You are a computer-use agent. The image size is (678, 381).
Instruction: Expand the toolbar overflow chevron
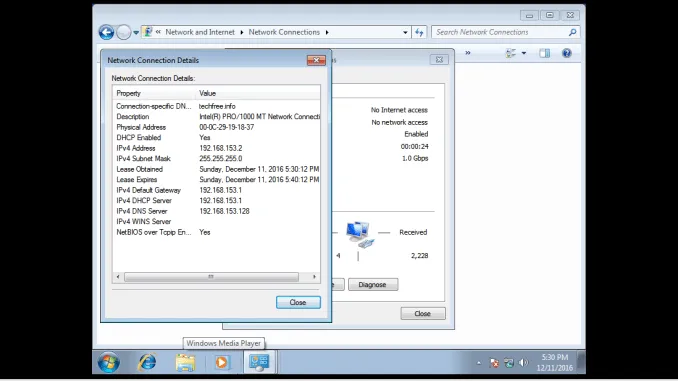(x=468, y=53)
